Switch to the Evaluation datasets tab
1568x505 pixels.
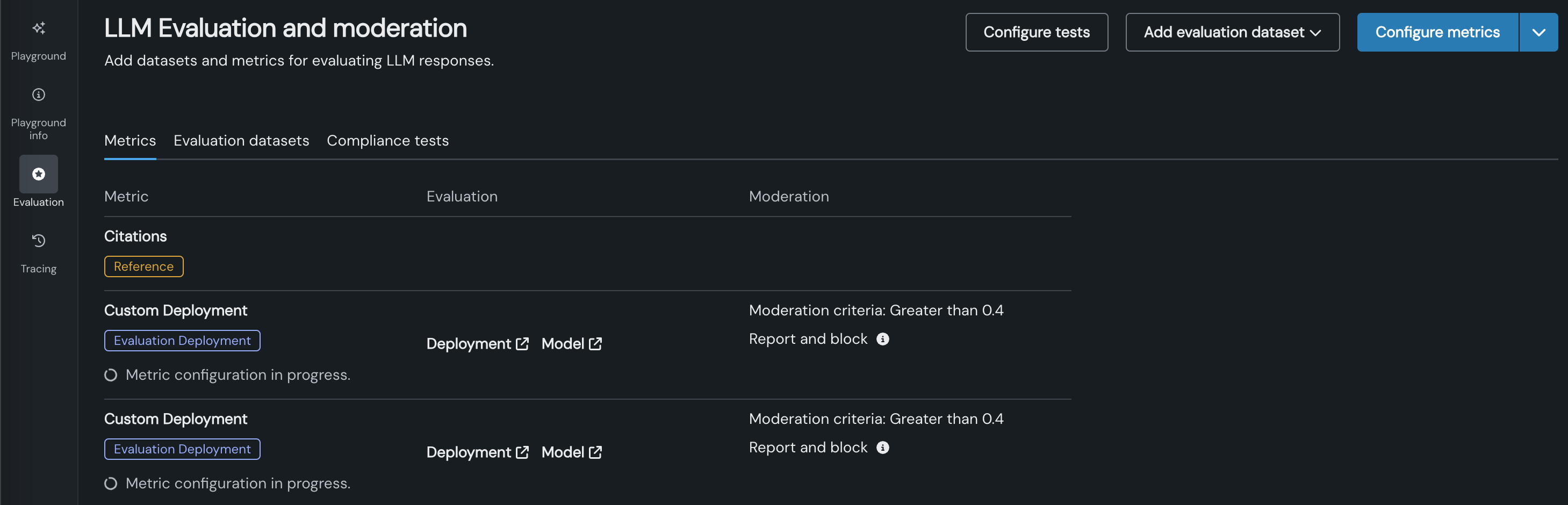(241, 141)
